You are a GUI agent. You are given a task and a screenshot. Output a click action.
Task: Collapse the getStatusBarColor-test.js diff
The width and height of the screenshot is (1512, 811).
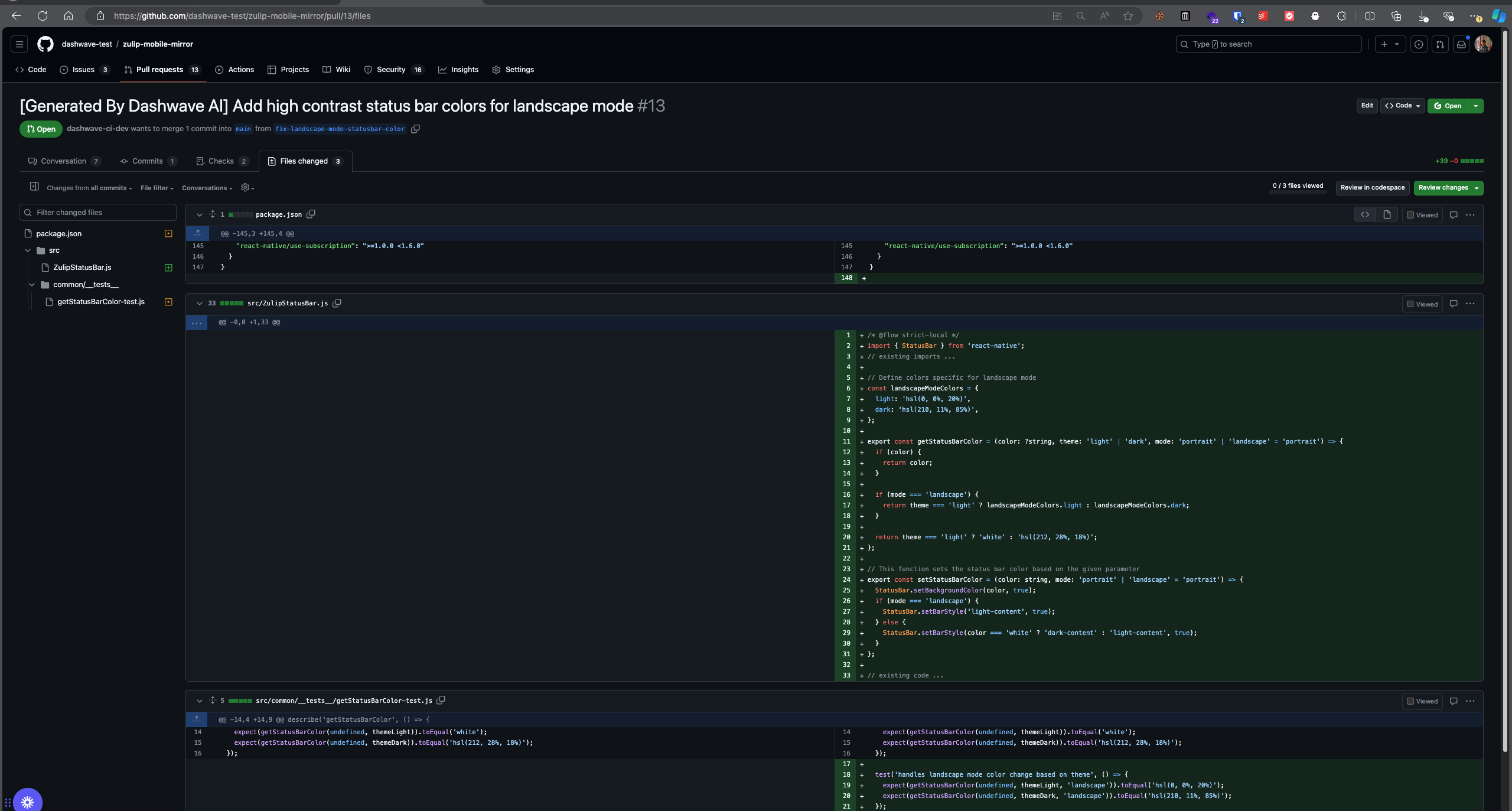200,701
